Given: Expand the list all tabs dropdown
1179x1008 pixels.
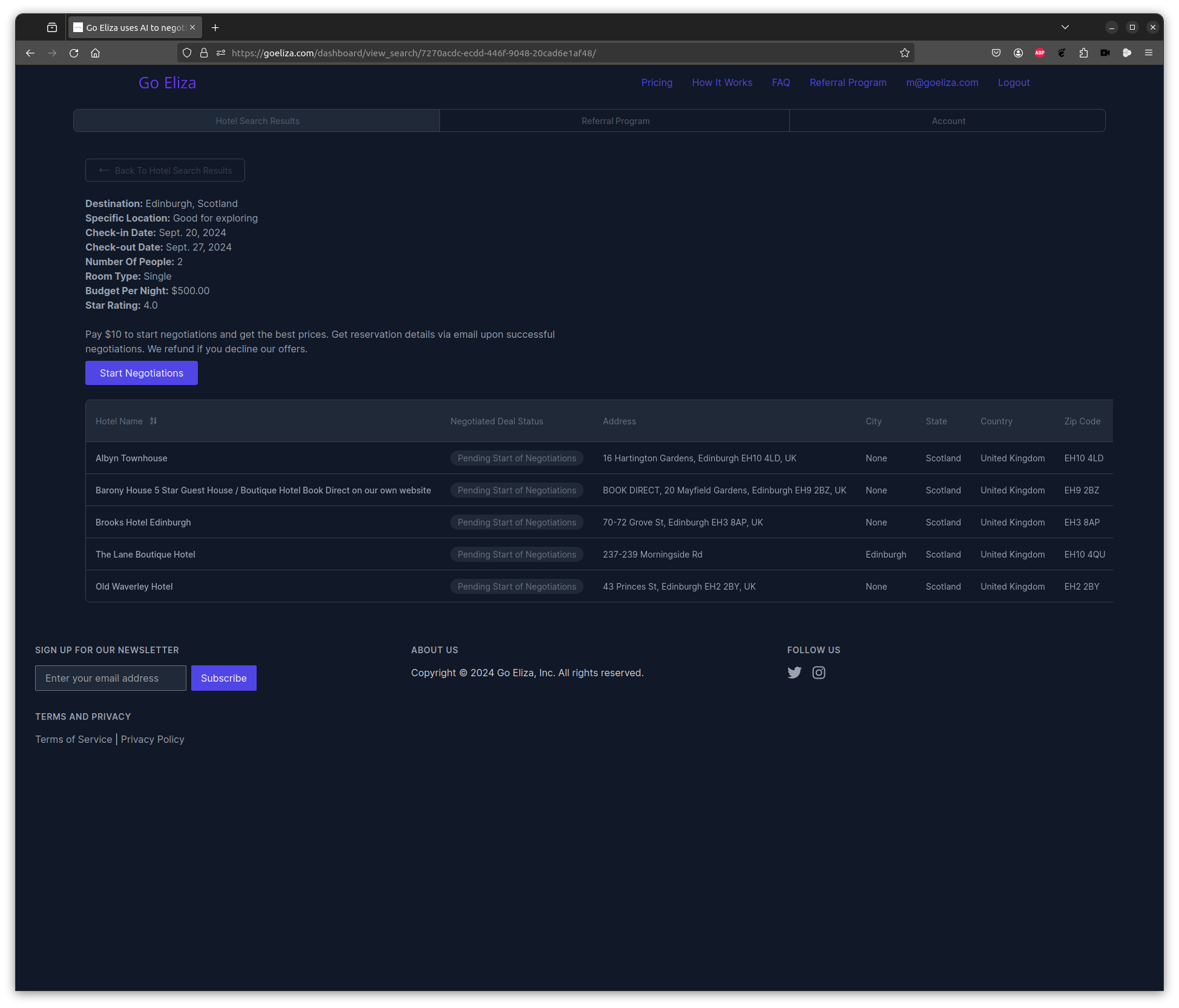Looking at the screenshot, I should 1065,27.
